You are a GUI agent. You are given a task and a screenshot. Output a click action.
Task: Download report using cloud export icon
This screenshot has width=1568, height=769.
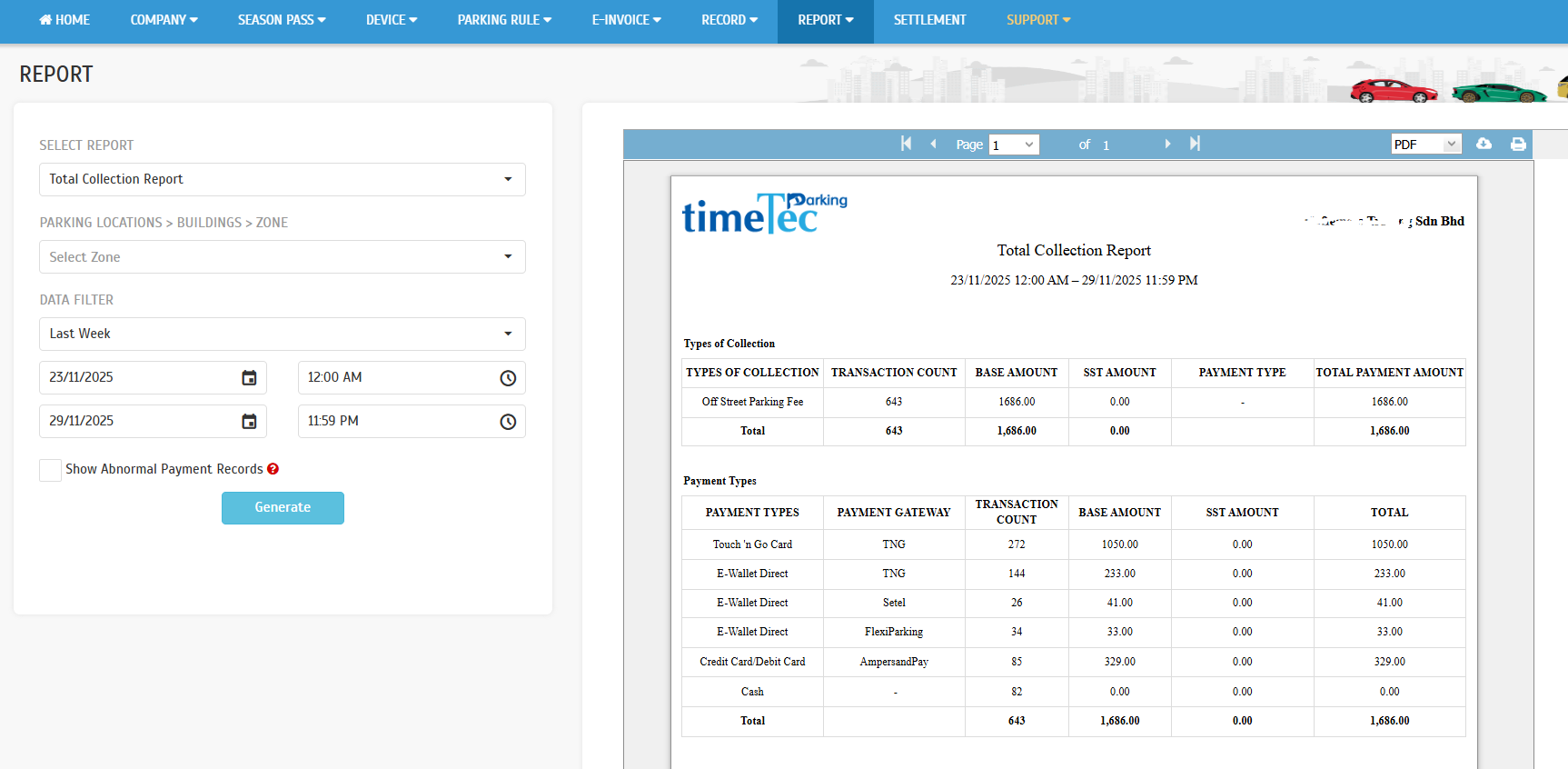click(x=1484, y=144)
